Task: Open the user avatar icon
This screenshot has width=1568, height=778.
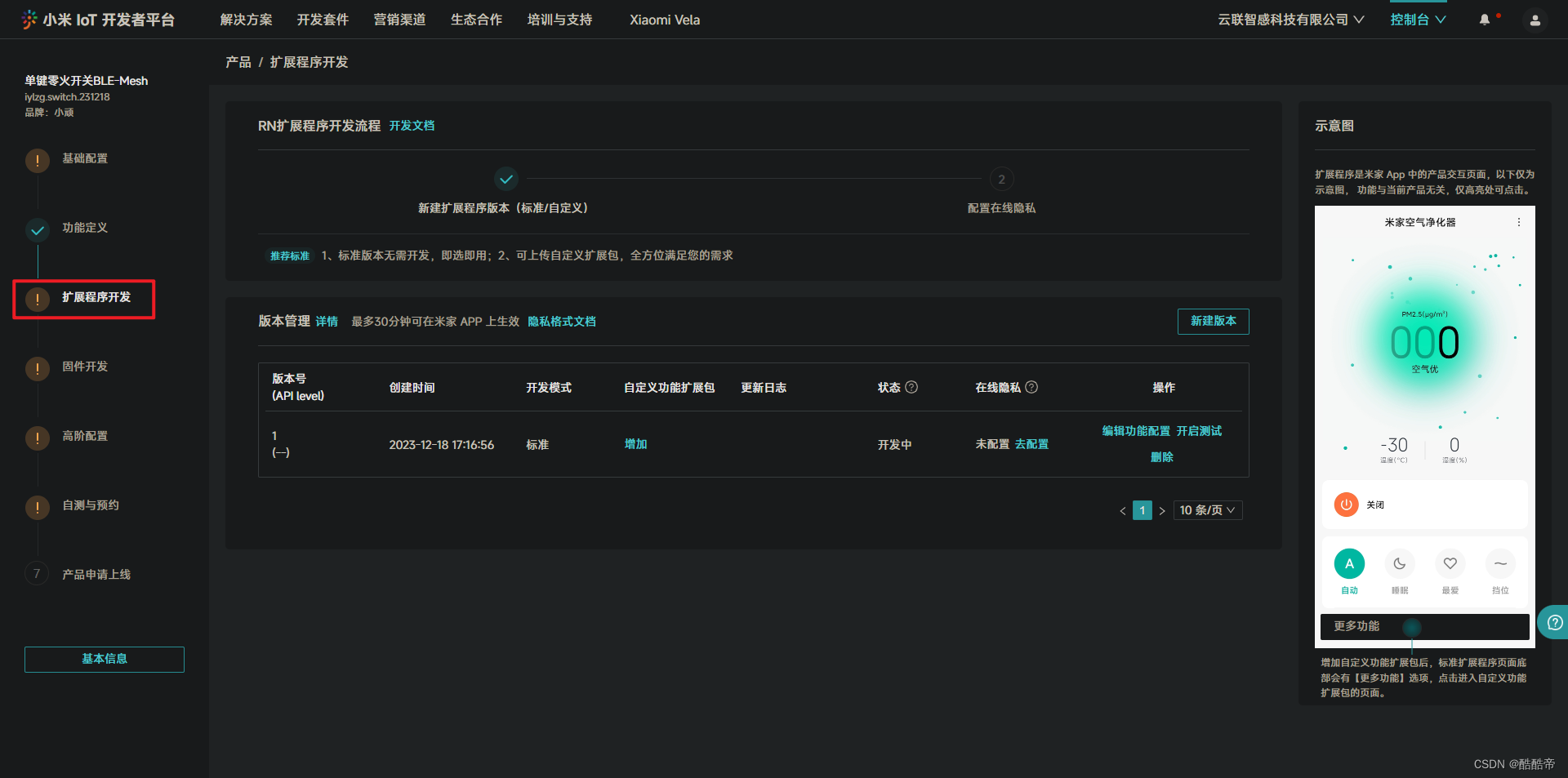Action: click(1535, 20)
